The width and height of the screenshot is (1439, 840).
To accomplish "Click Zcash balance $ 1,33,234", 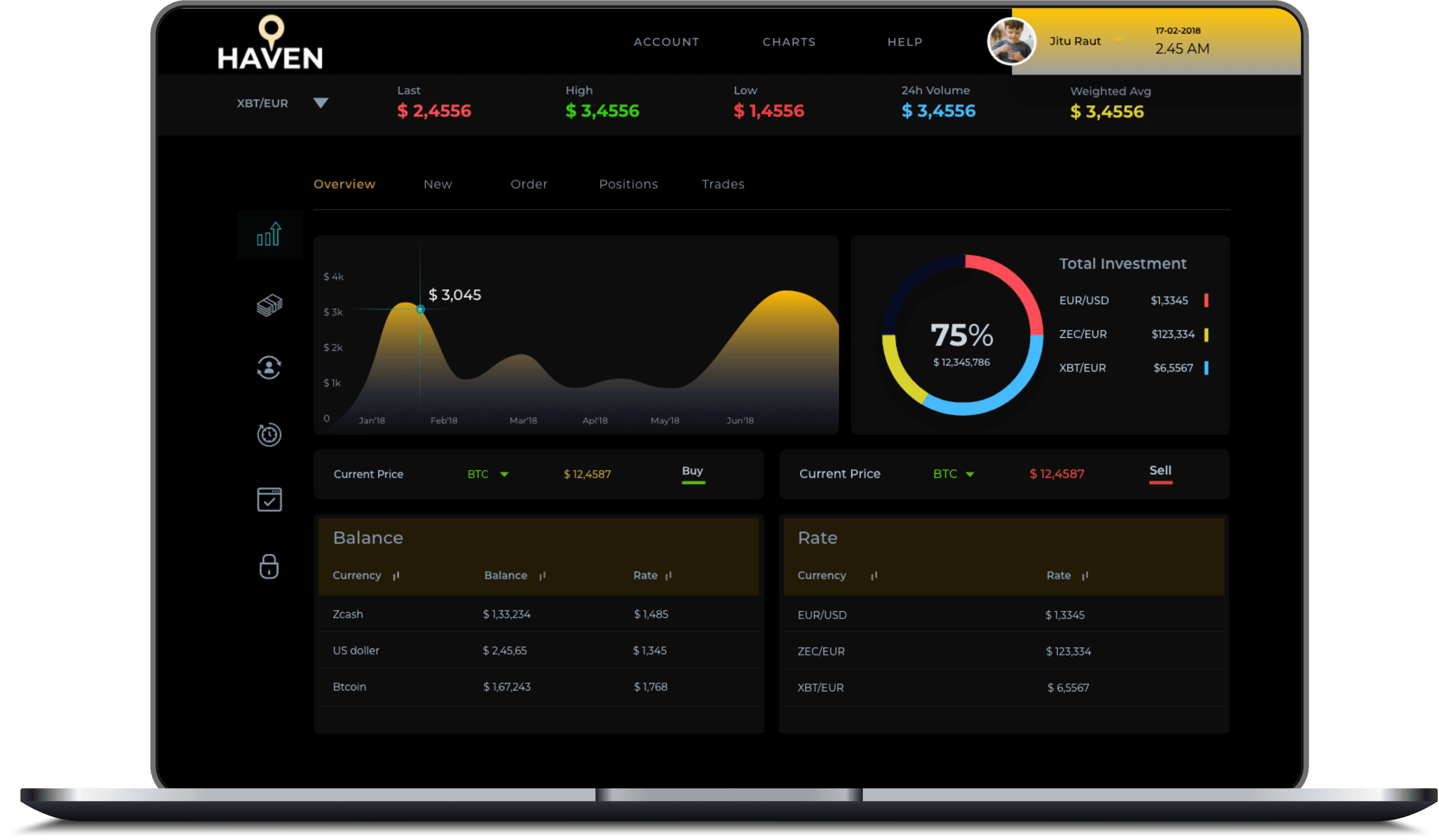I will click(x=507, y=615).
